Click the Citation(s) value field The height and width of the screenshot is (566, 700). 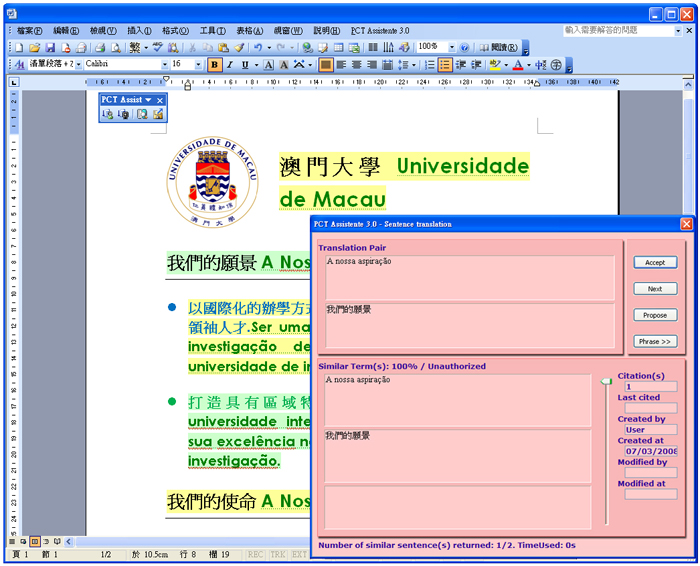point(651,387)
